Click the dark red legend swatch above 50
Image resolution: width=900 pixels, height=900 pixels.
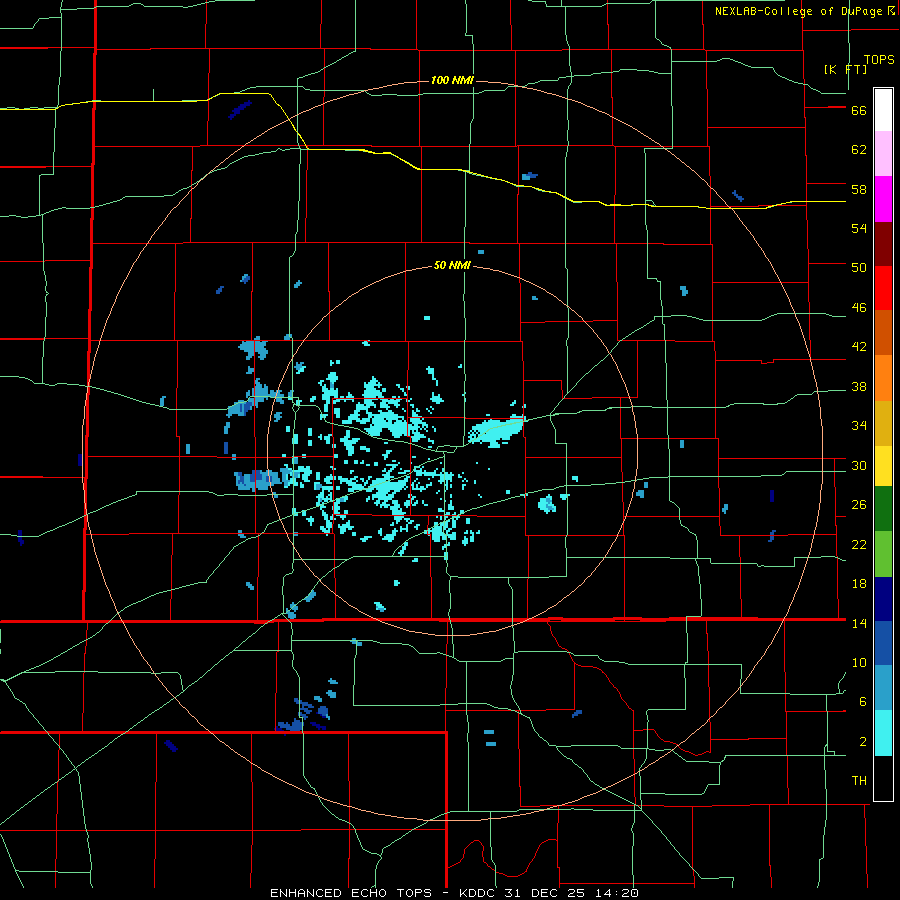coord(883,245)
